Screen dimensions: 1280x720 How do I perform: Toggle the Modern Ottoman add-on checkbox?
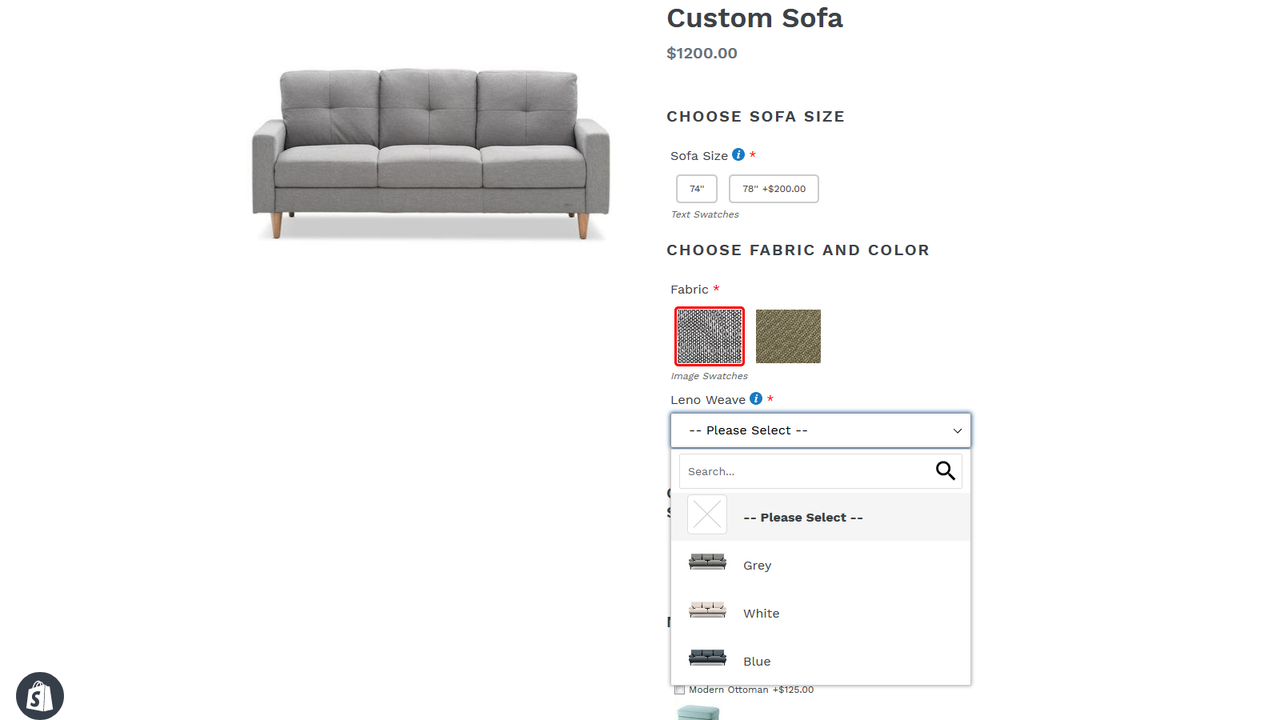(x=679, y=689)
